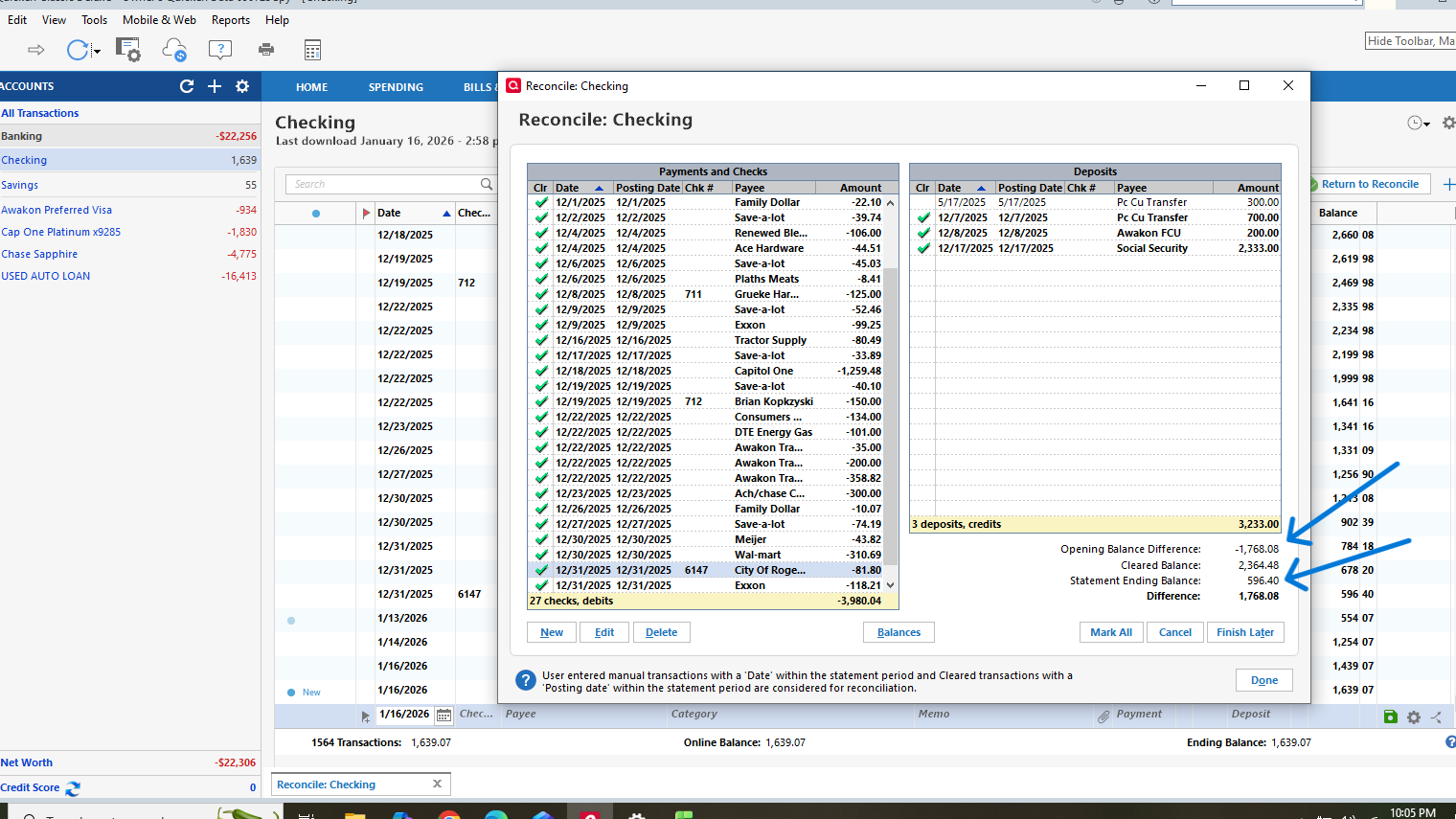Click the forward arrow in the Quicken toolbar
1456x819 pixels.
click(36, 50)
